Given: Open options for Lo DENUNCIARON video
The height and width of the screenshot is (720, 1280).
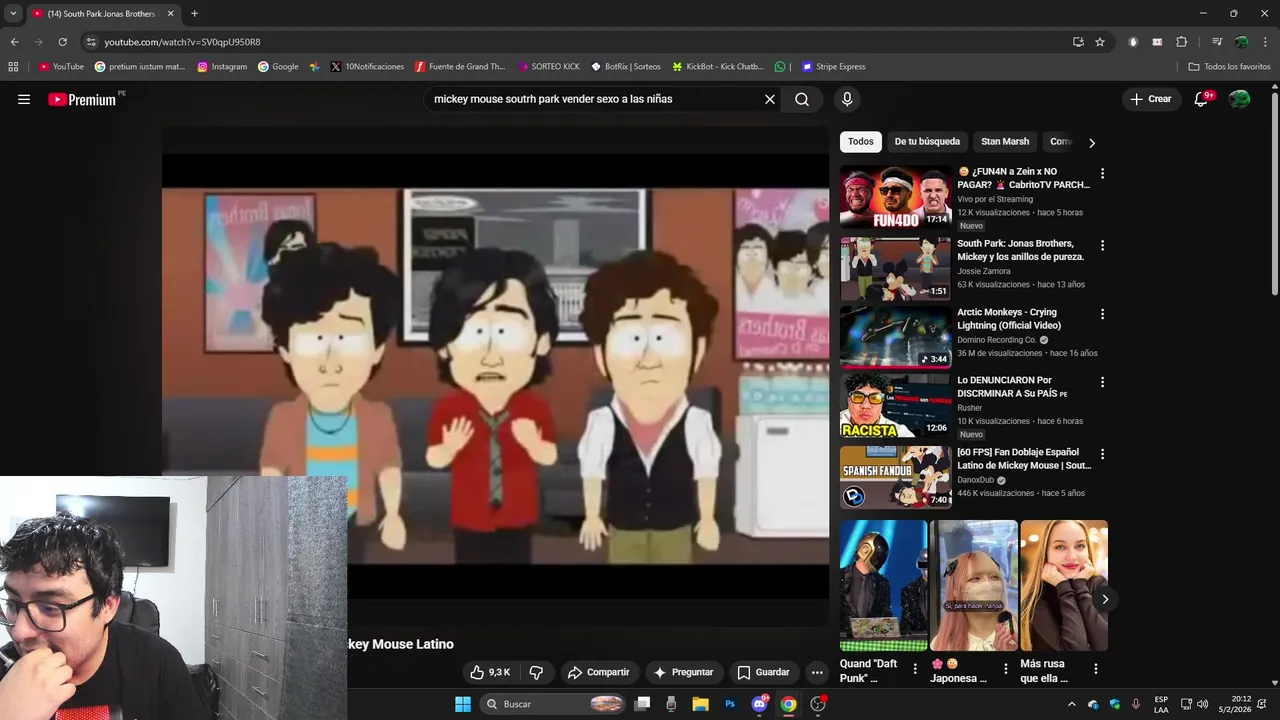Looking at the screenshot, I should coord(1102,382).
